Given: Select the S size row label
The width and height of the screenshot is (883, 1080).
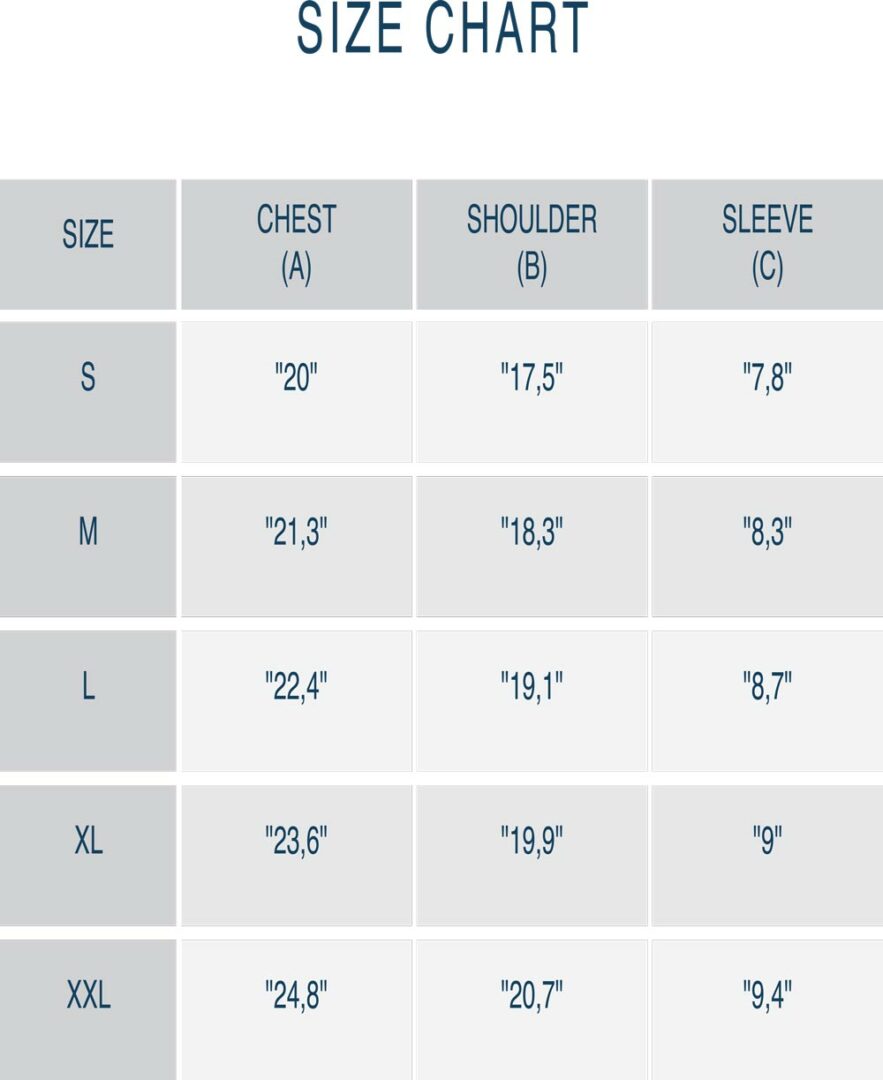Looking at the screenshot, I should [x=88, y=392].
